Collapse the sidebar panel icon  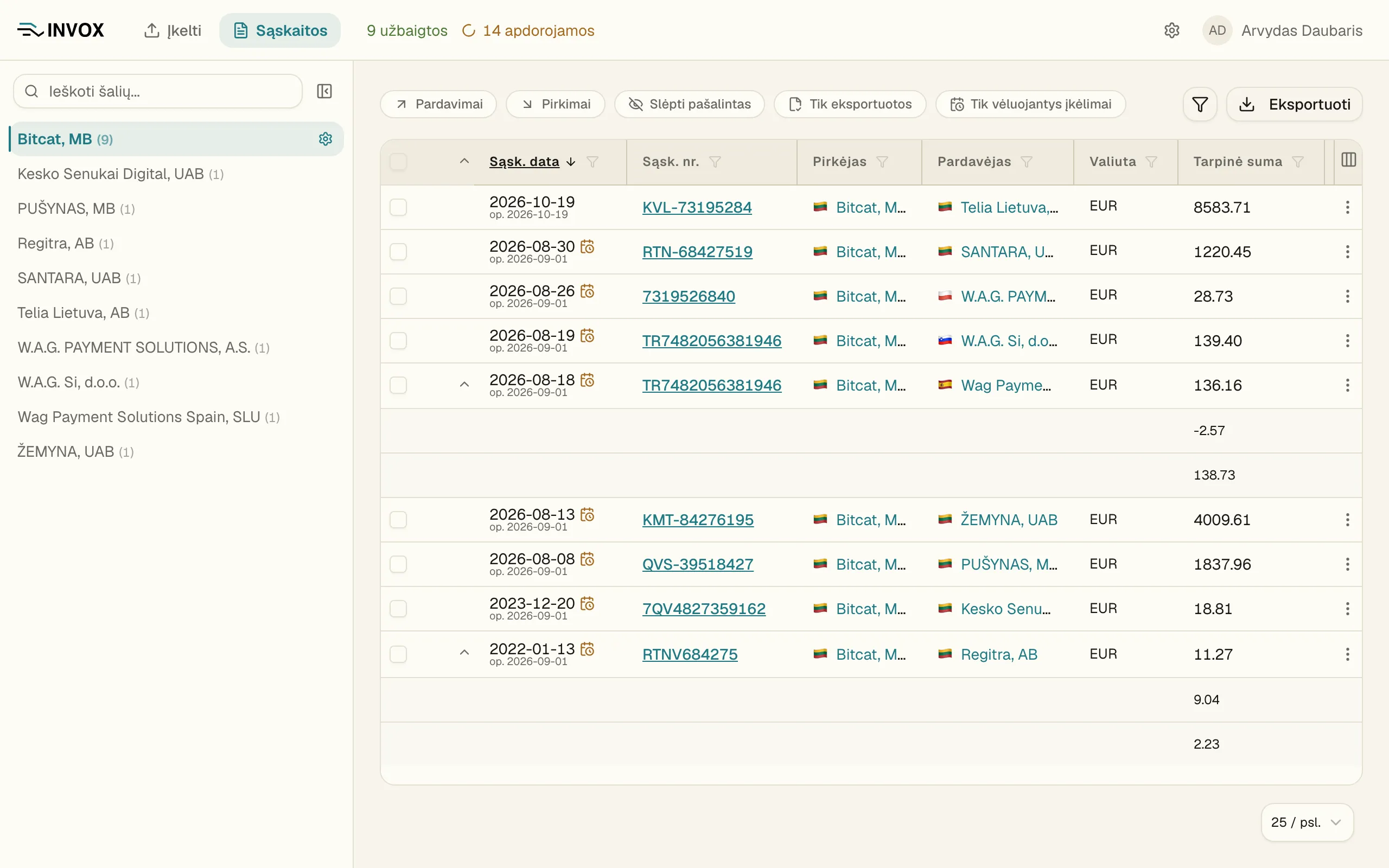pyautogui.click(x=324, y=91)
